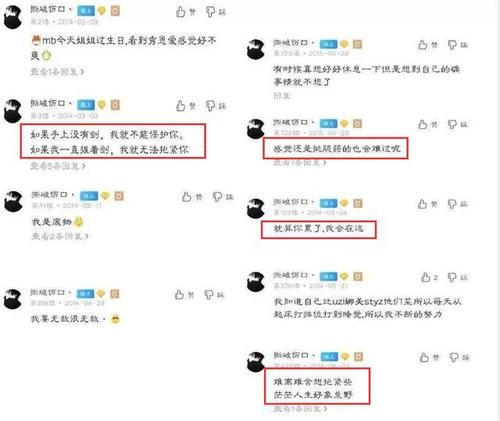Image resolution: width=500 pixels, height=421 pixels.
Task: Click blue 楼主 badge on uzi comment
Action: (328, 277)
